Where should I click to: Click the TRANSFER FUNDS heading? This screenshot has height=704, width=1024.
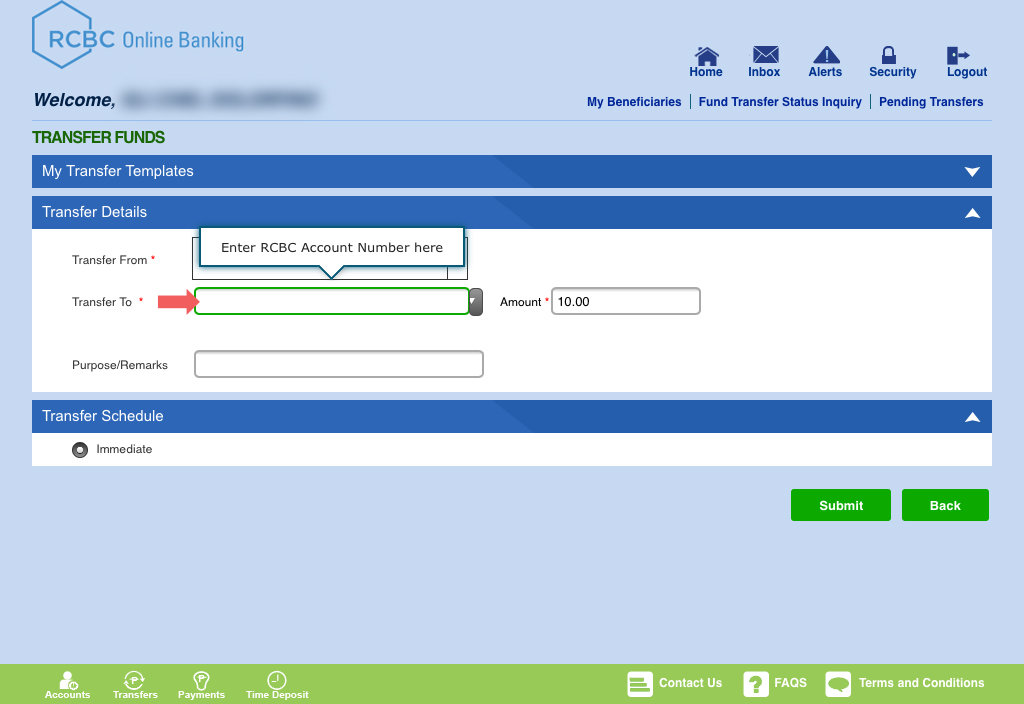99,138
